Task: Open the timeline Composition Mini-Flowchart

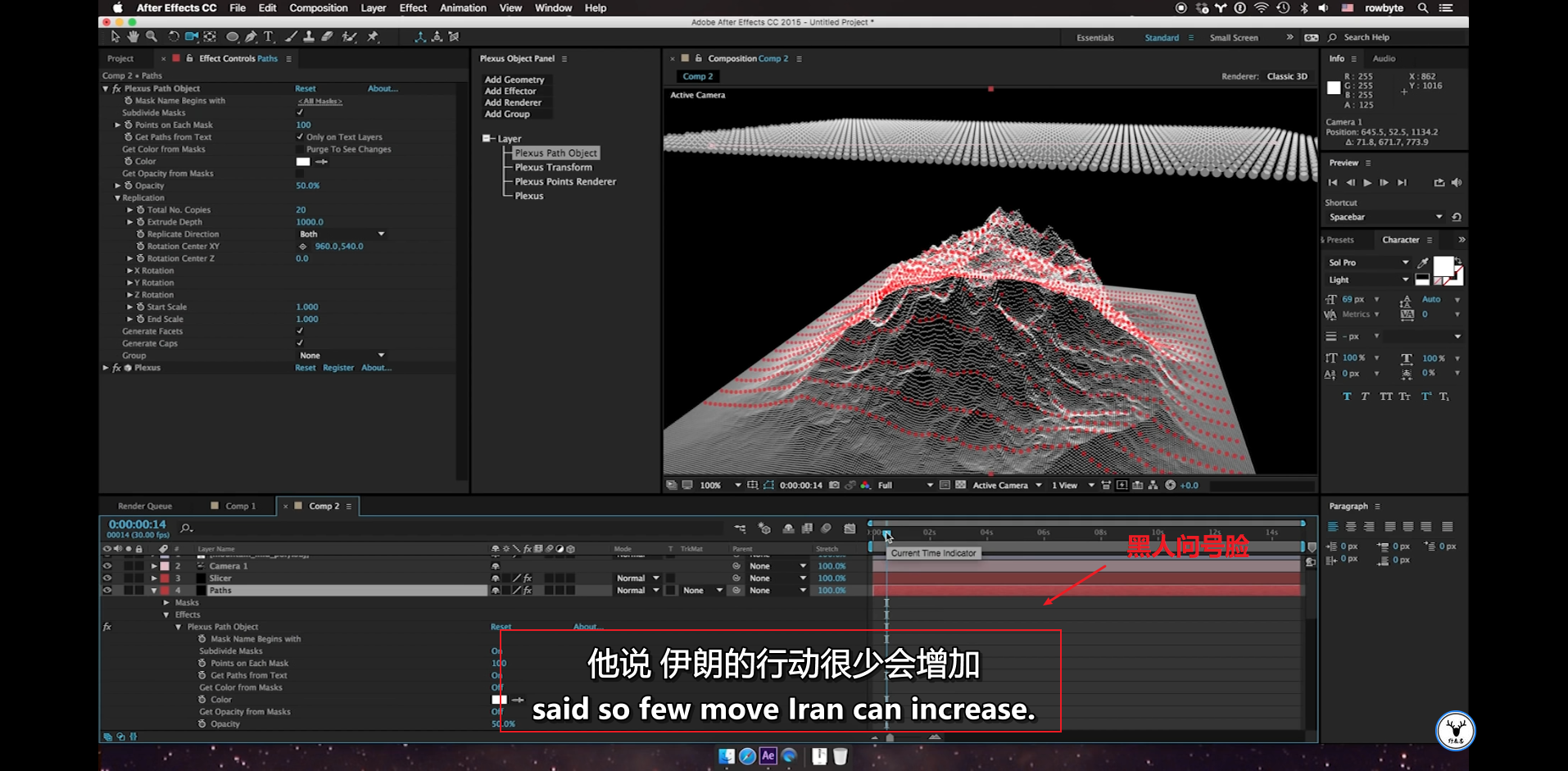Action: [741, 528]
